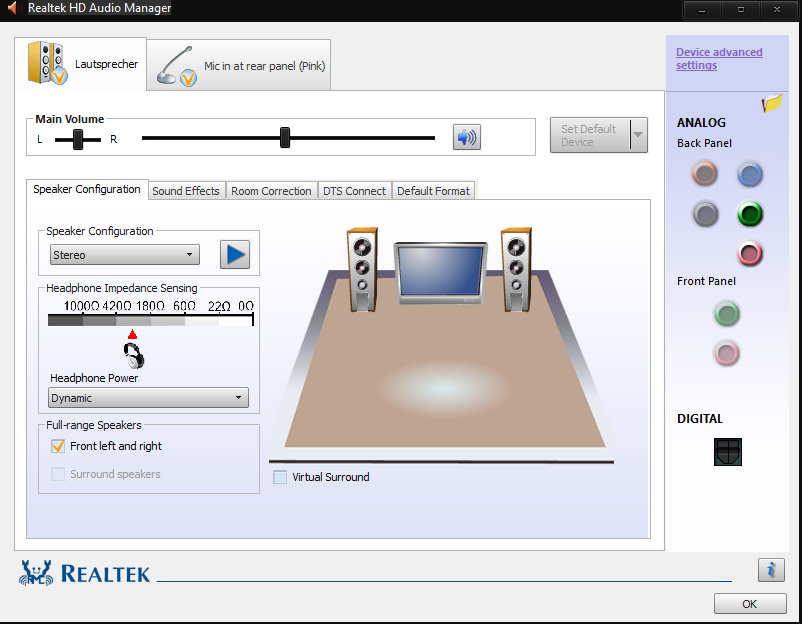The width and height of the screenshot is (802, 624).
Task: Click the main volume slider handle
Action: (x=285, y=138)
